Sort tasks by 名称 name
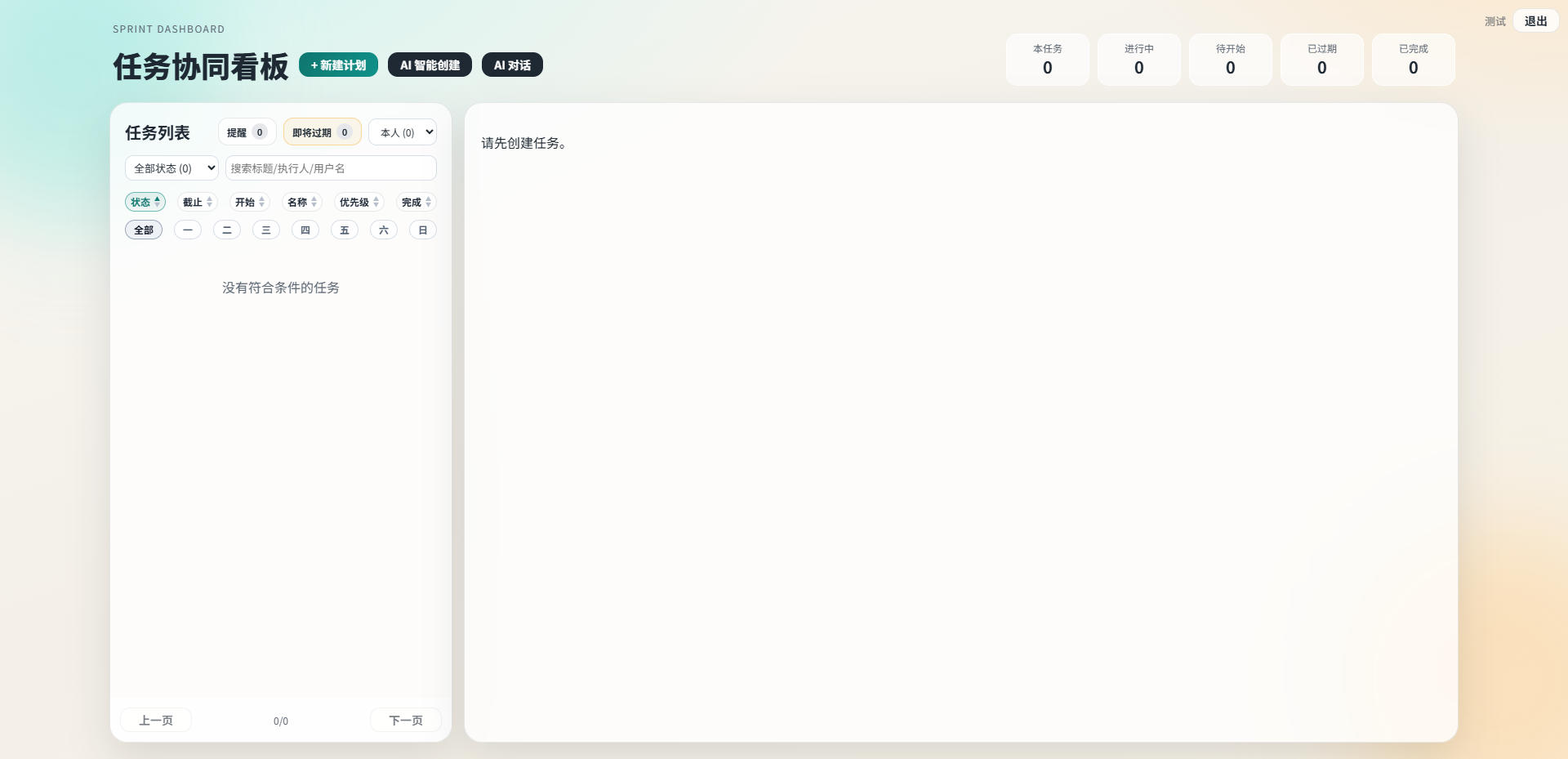 click(301, 202)
